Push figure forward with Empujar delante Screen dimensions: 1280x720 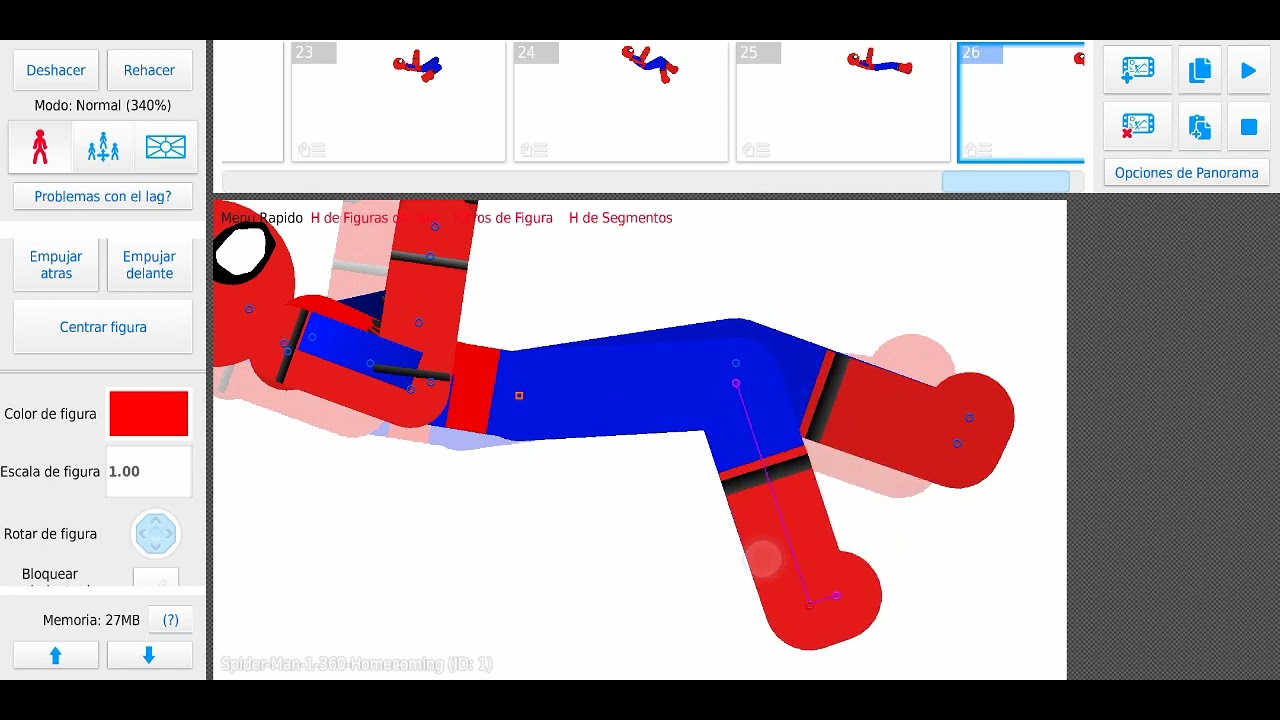149,265
